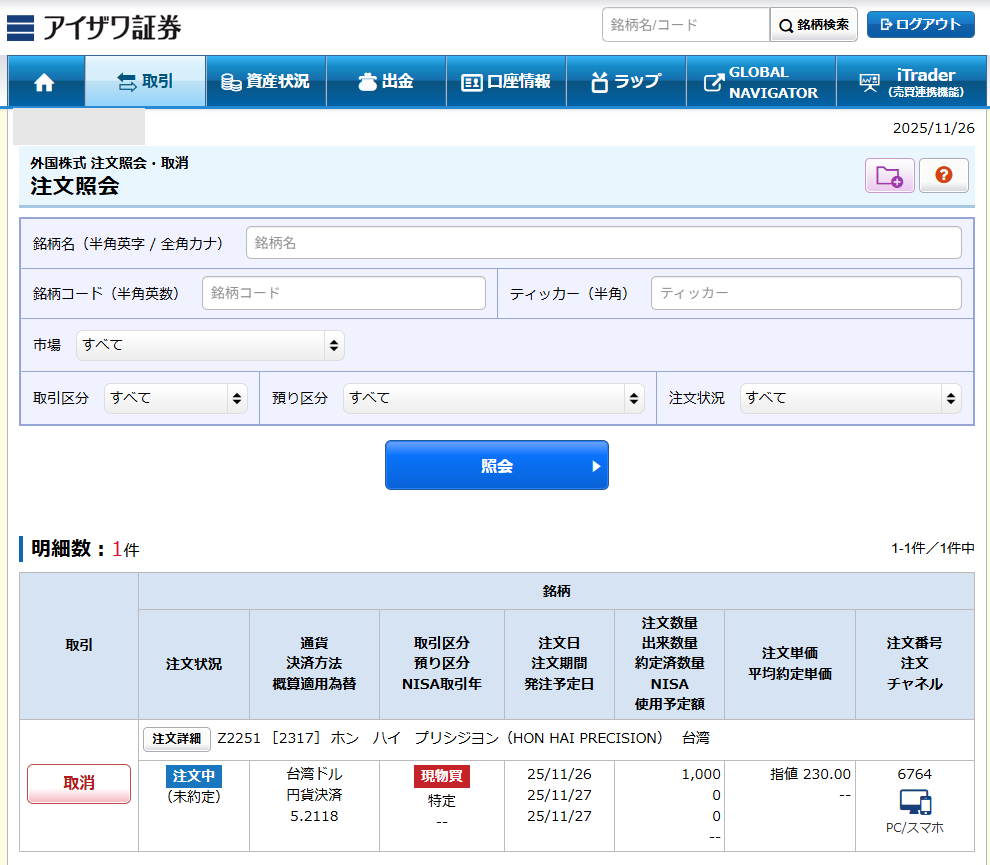990x865 pixels.
Task: Open the GLOBAL NAVIGATOR external link
Action: 761,82
